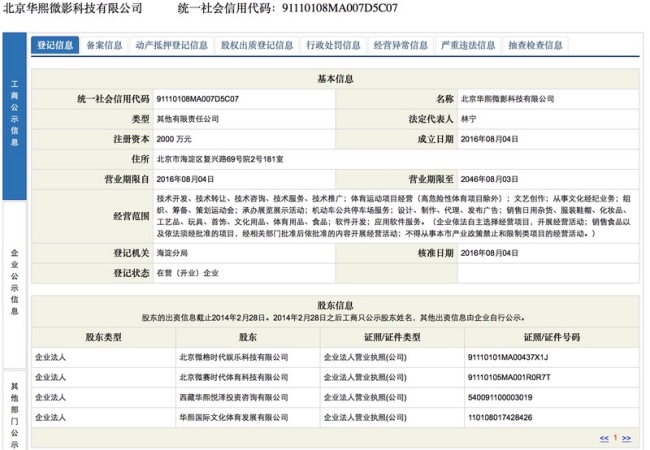Click registered capital 2000 万元

(x=174, y=139)
